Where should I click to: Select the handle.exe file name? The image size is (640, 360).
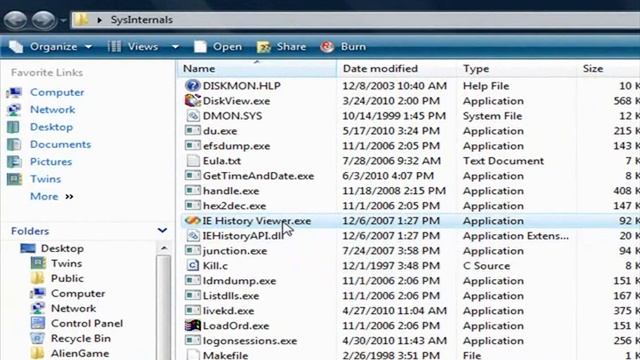(x=231, y=191)
